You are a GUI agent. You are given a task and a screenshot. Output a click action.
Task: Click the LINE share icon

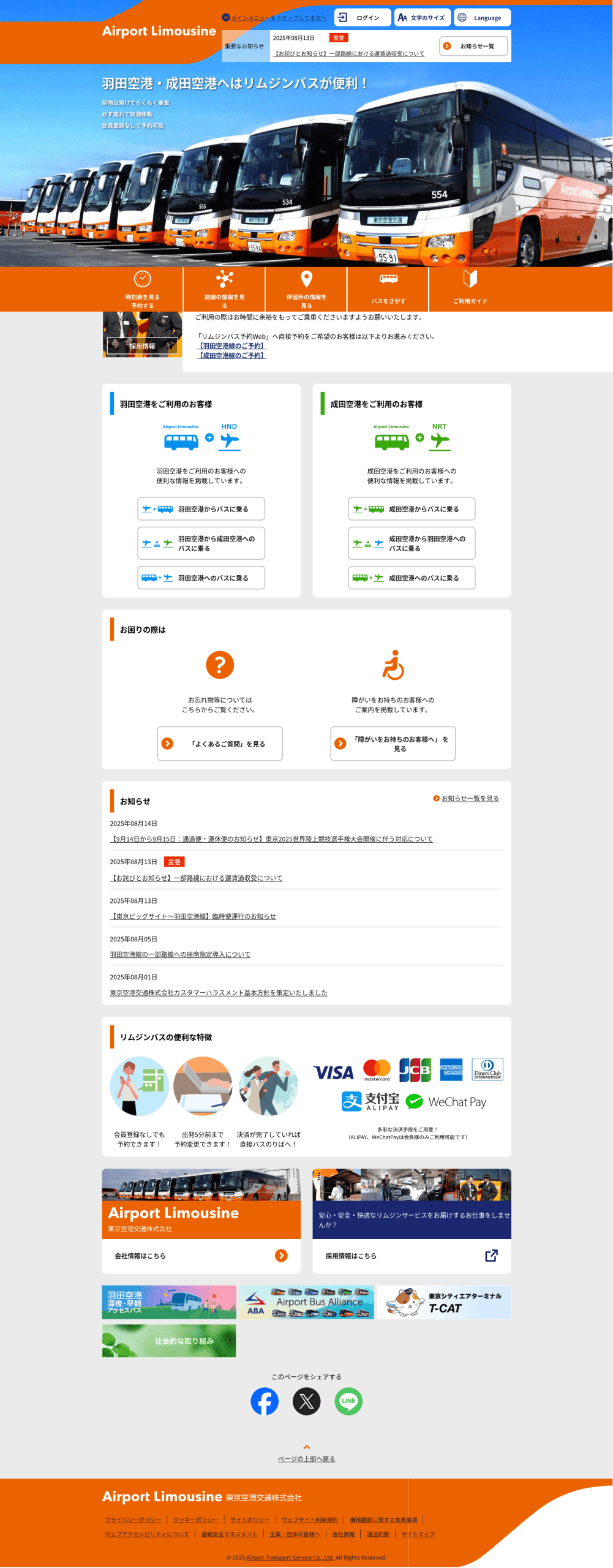[x=348, y=1401]
